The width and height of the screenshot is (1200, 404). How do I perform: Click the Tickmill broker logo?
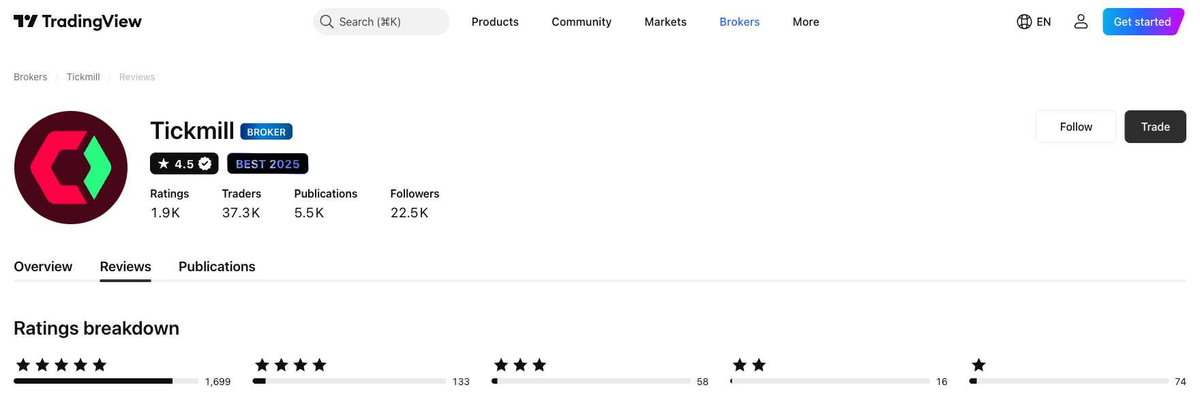(71, 168)
